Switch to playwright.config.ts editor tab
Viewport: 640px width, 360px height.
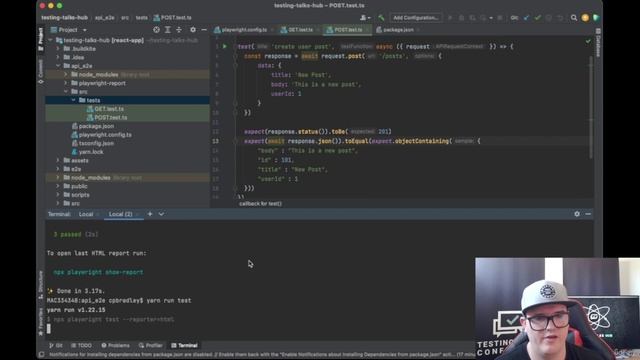244,30
